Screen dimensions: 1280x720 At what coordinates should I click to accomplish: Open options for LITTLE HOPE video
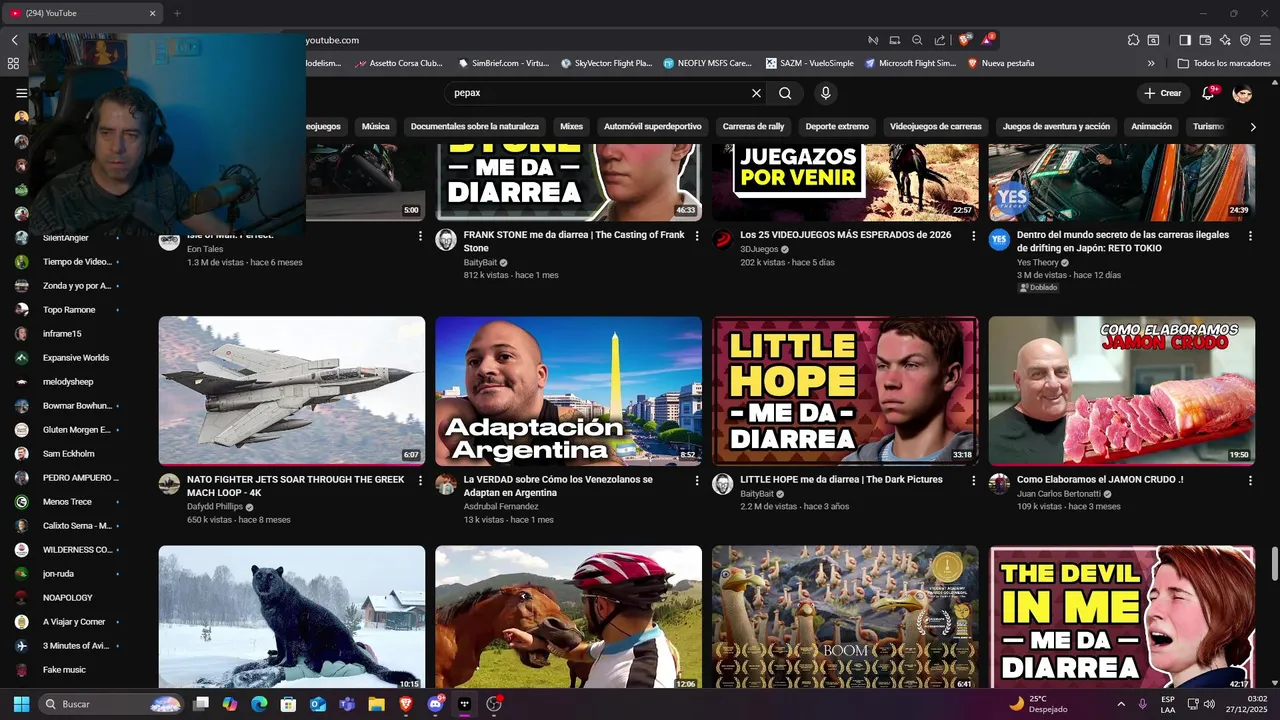click(x=974, y=481)
